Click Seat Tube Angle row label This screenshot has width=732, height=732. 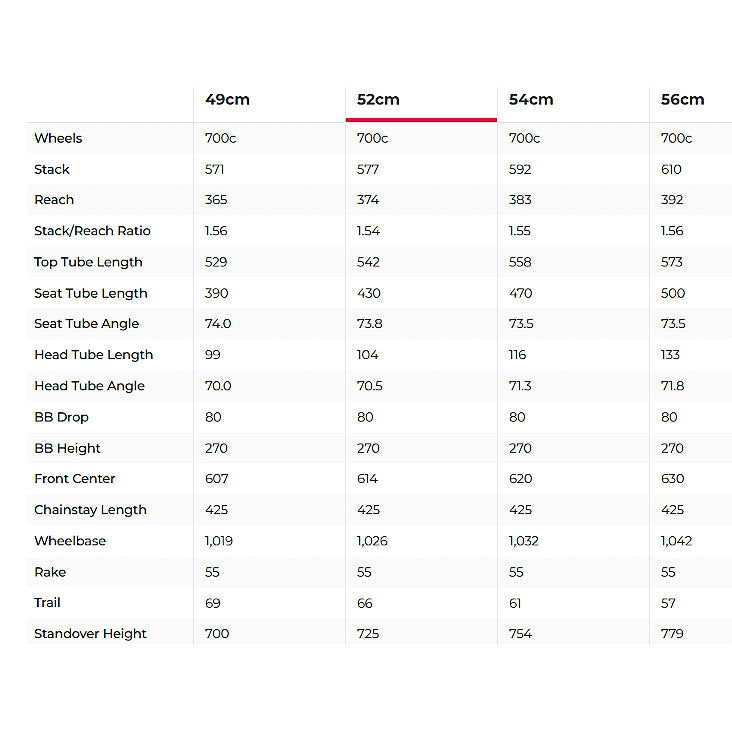click(86, 324)
